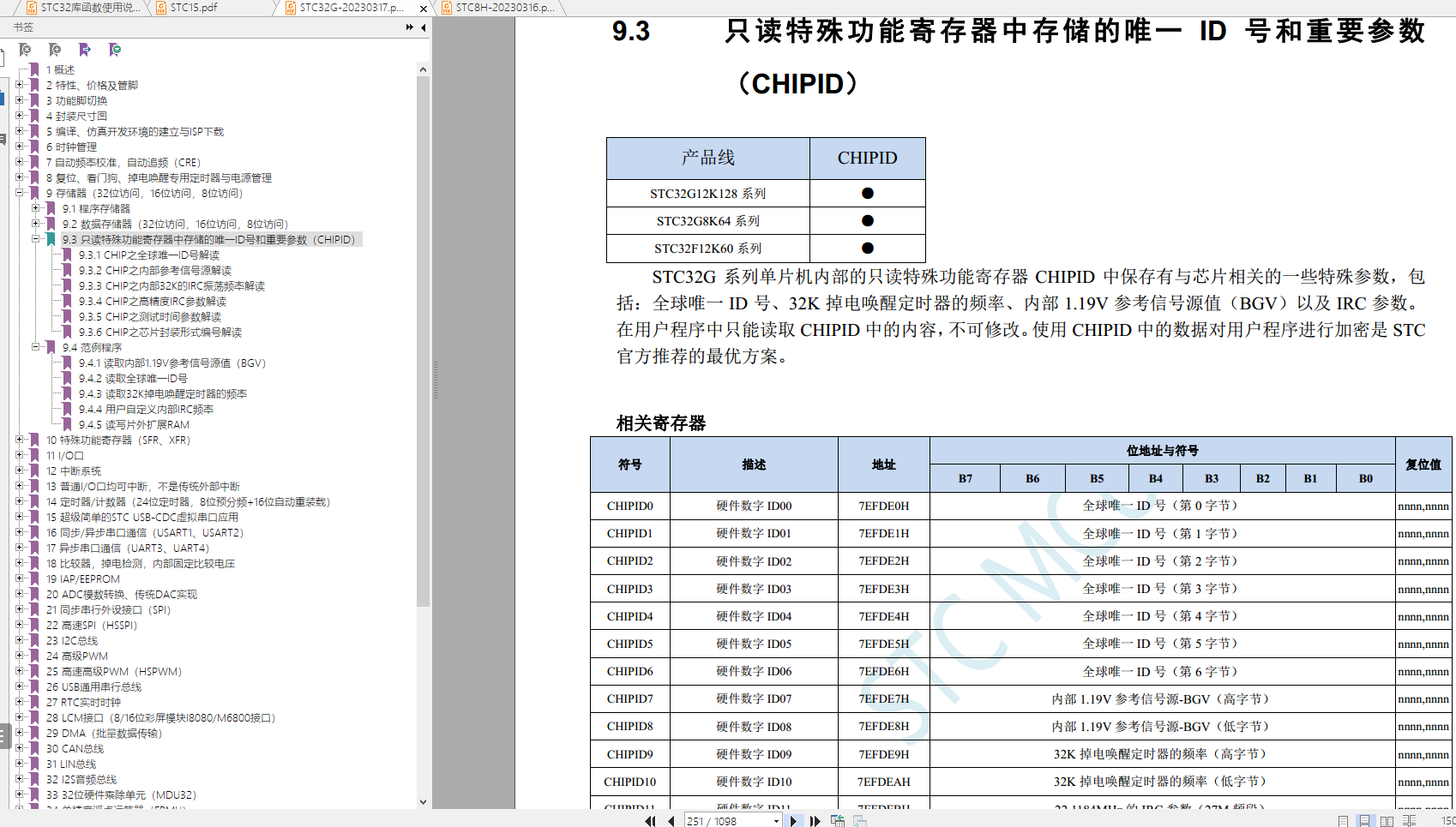Click the page number input field
Screen dimensions: 1456x827
click(x=727, y=821)
